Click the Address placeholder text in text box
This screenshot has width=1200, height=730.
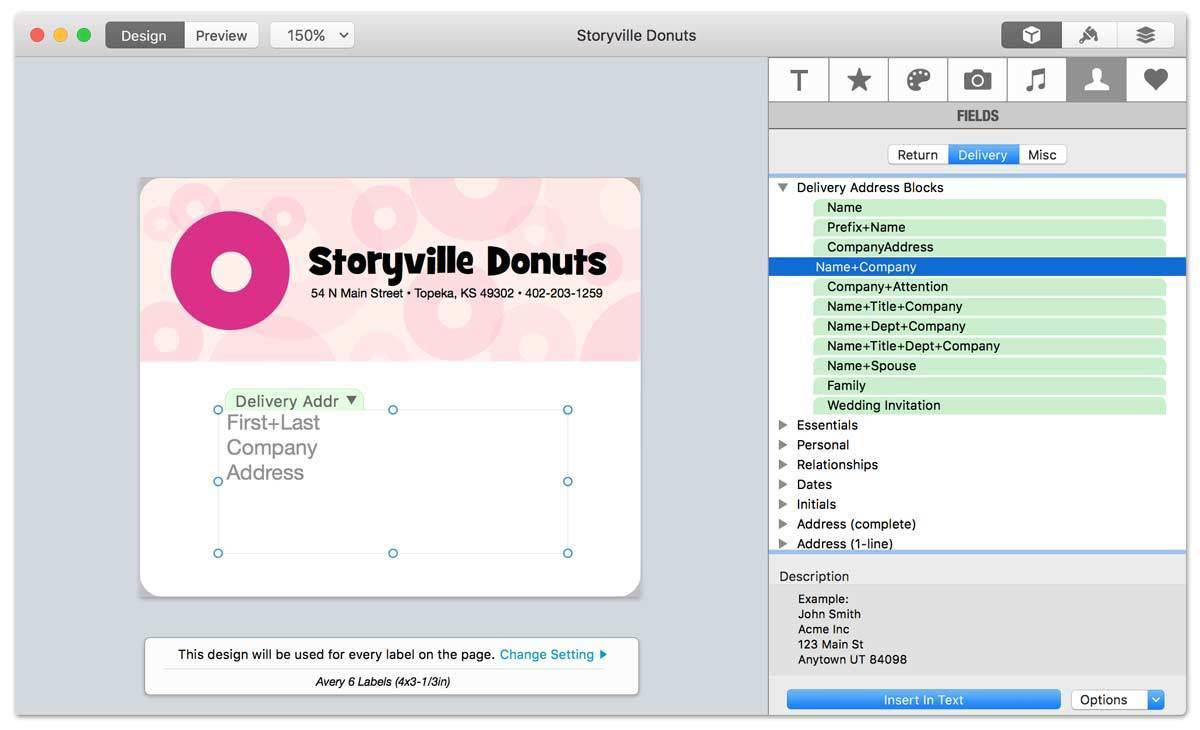tap(265, 473)
